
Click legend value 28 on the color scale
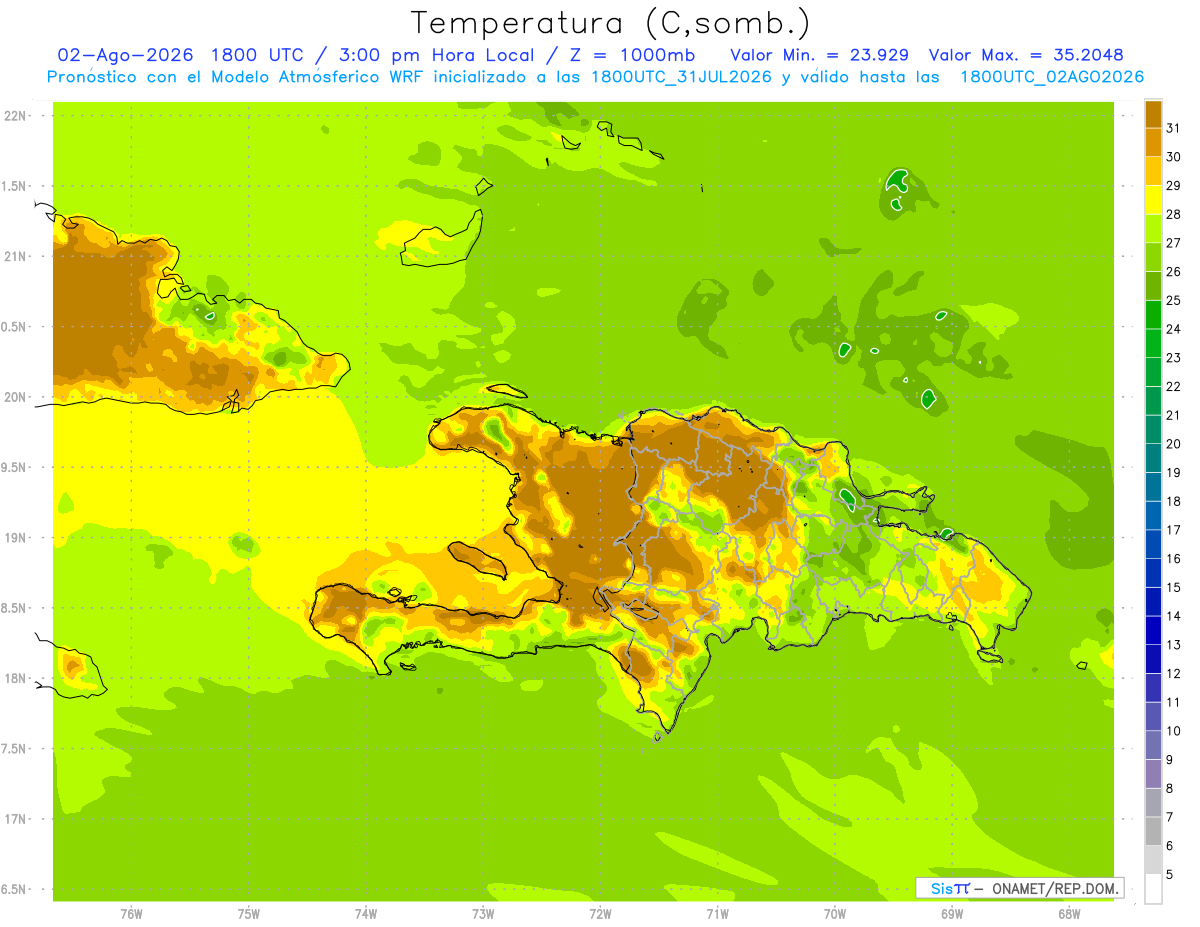(x=1173, y=214)
